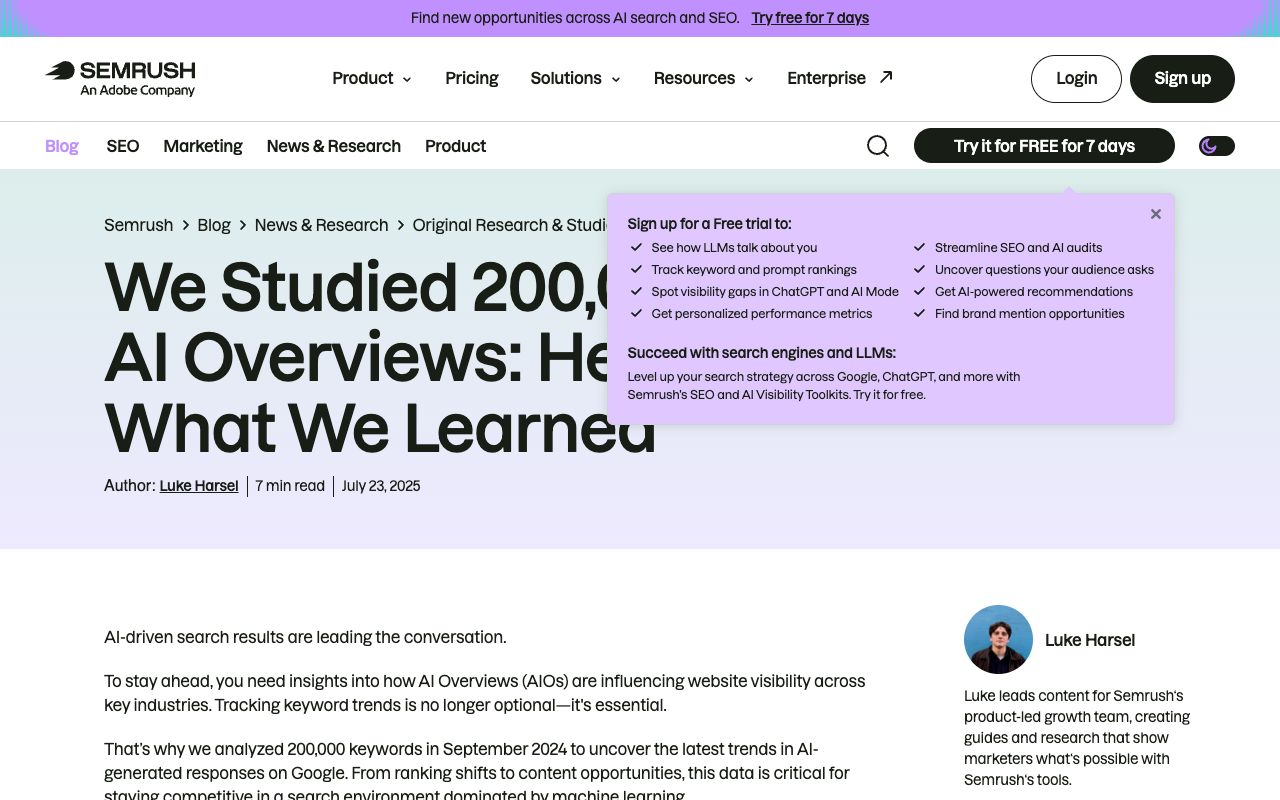1280x800 pixels.
Task: Click Try it for FREE for 7 days
Action: point(1044,146)
